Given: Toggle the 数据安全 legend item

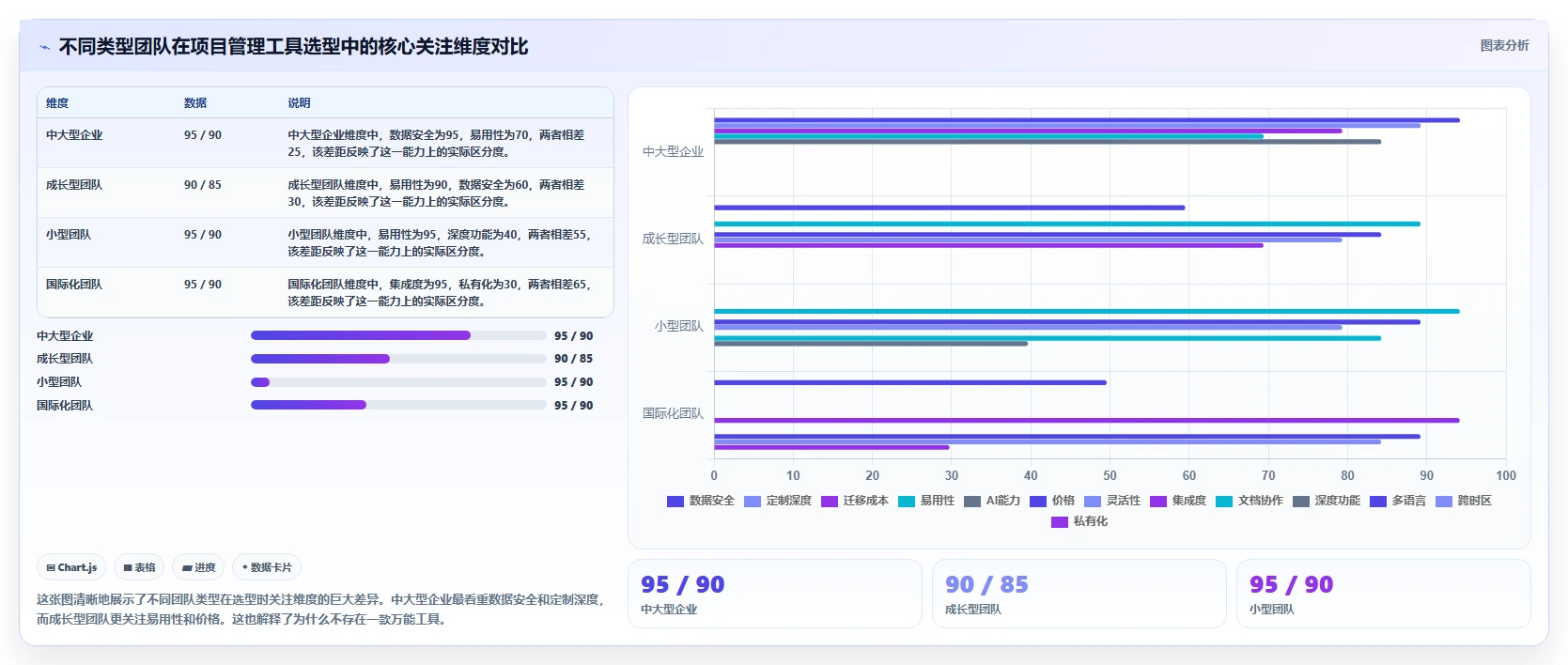Looking at the screenshot, I should click(x=701, y=501).
